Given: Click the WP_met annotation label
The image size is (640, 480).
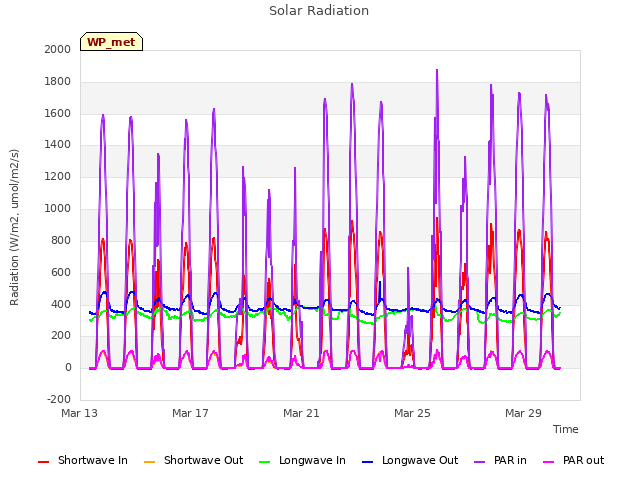Looking at the screenshot, I should click(x=111, y=42).
